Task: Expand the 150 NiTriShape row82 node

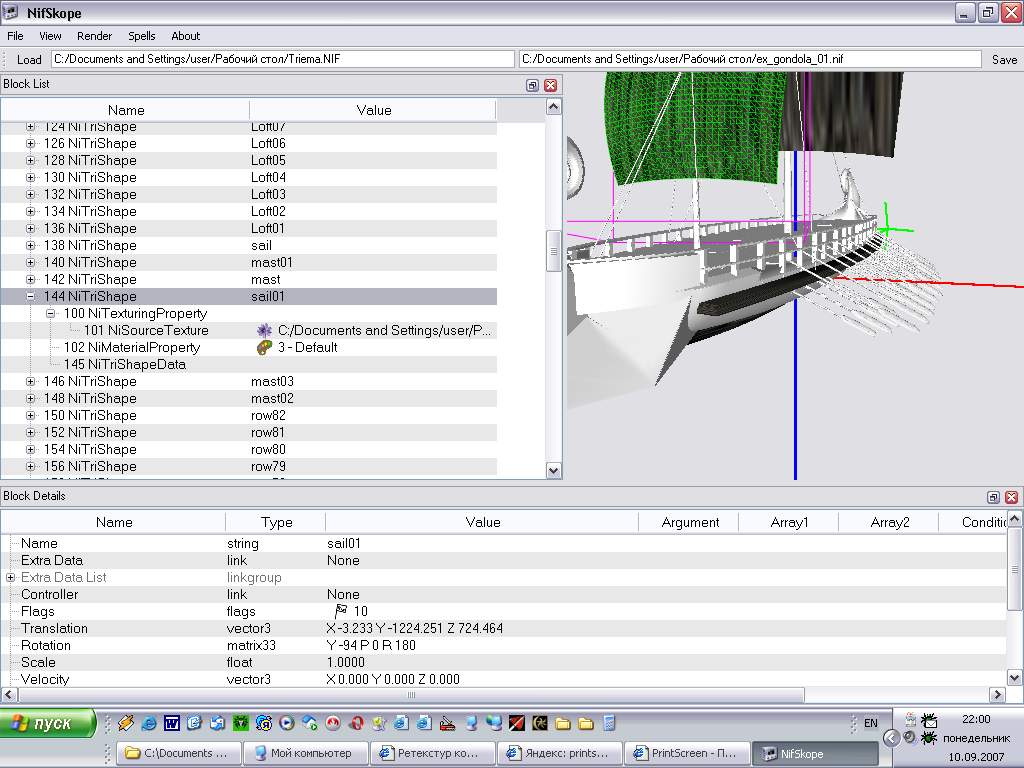Action: (x=31, y=415)
